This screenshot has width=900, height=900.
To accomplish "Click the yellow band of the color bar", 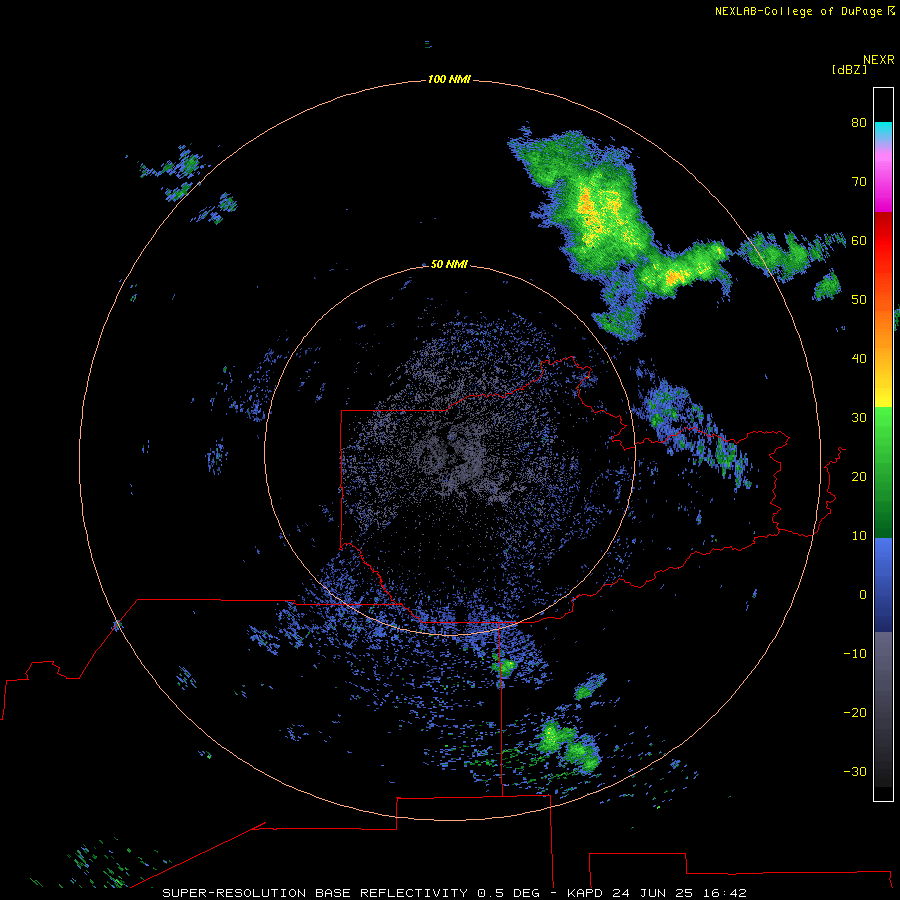I will [x=883, y=396].
